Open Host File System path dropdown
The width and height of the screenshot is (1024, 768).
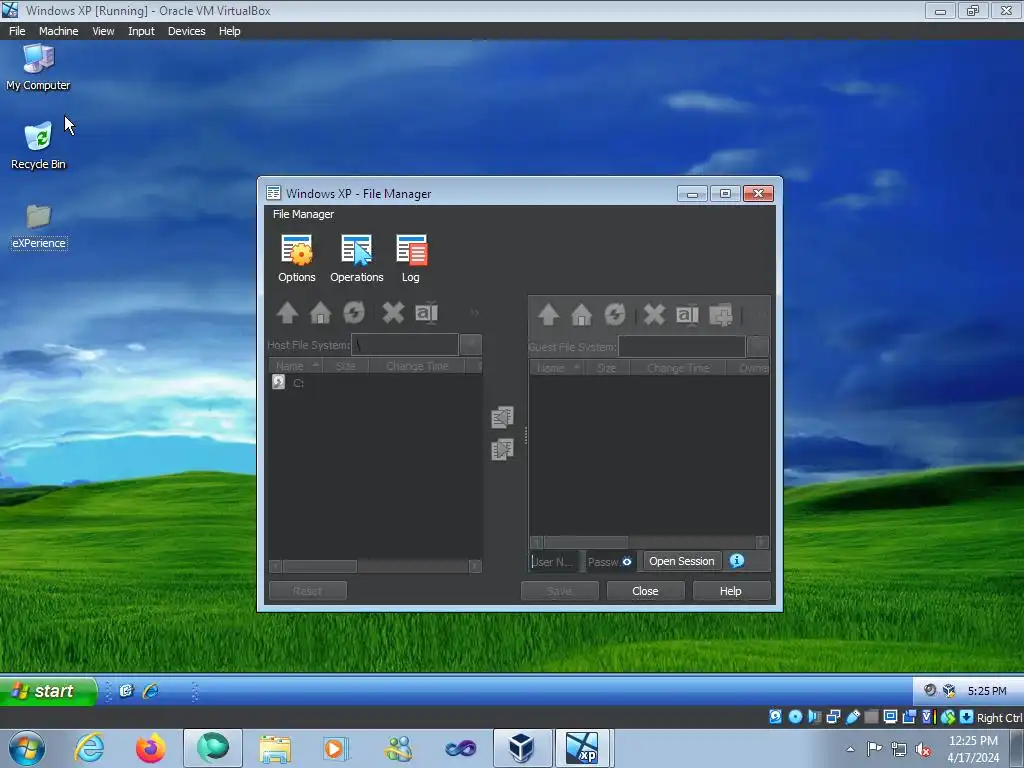470,344
